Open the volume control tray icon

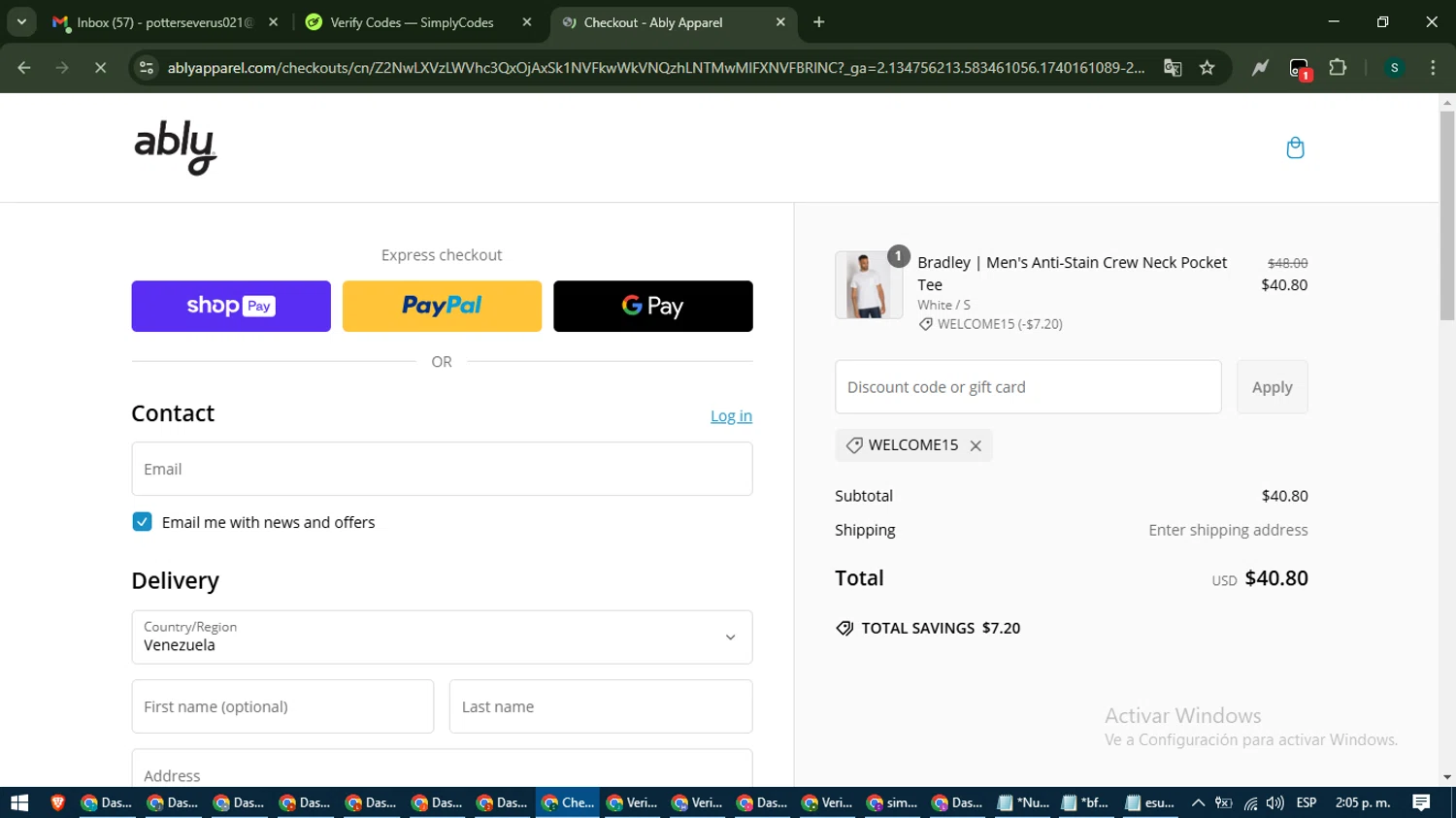[x=1274, y=802]
